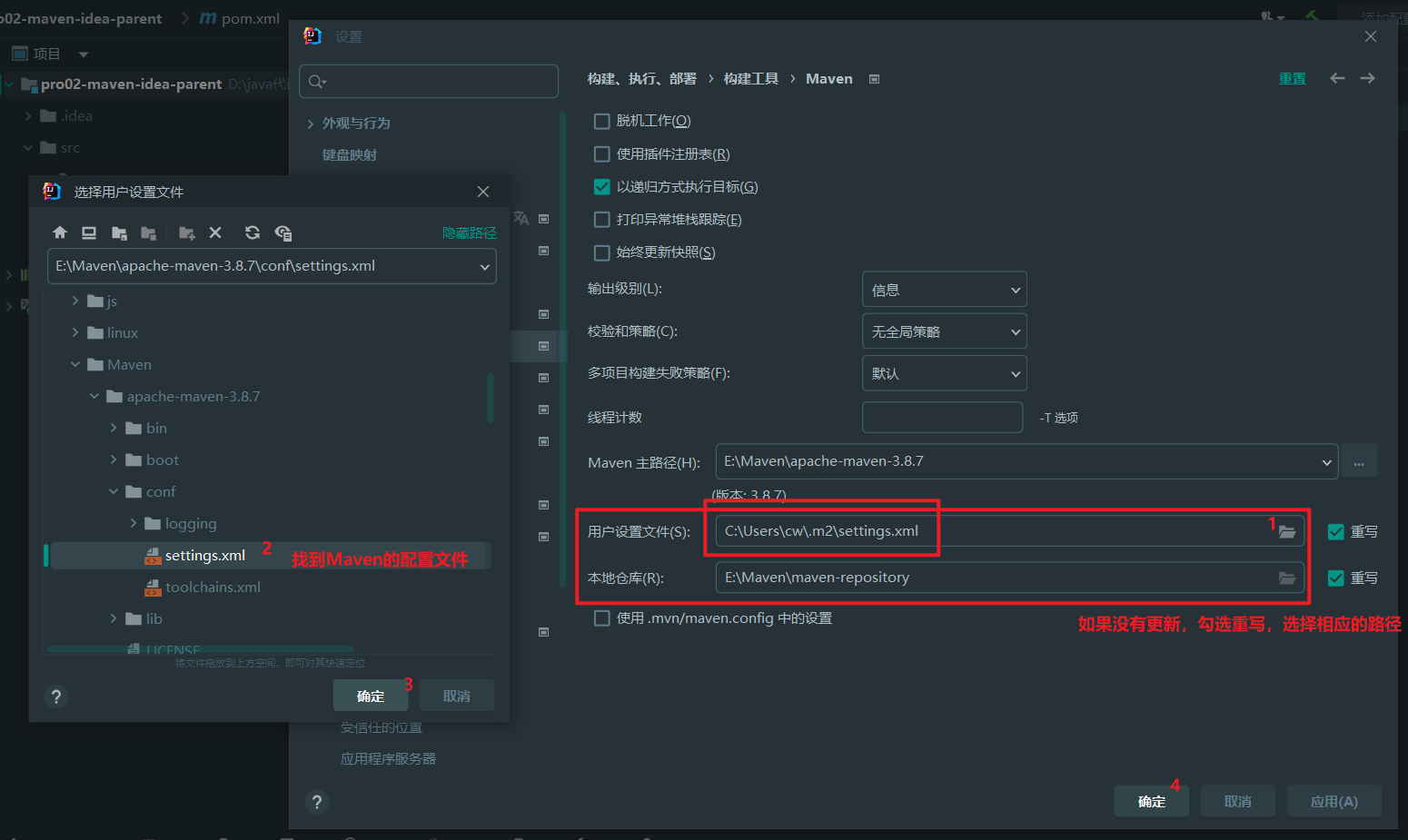Click the translation icon behind file chooser dialog

[x=521, y=218]
